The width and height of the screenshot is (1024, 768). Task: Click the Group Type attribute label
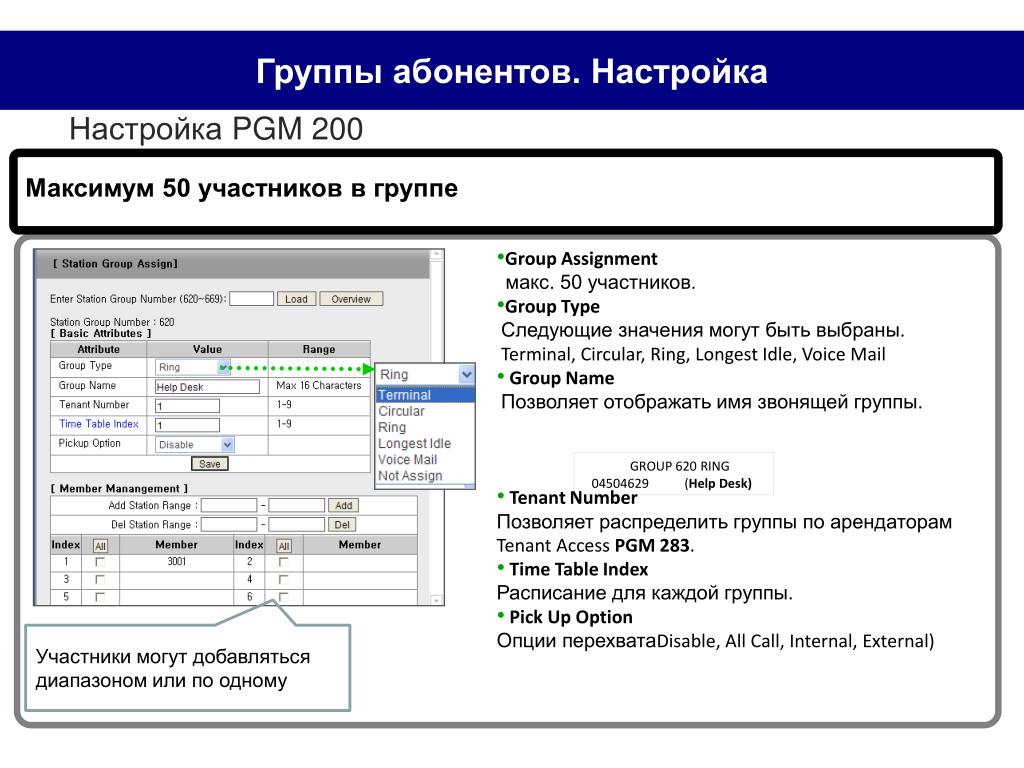pyautogui.click(x=85, y=366)
